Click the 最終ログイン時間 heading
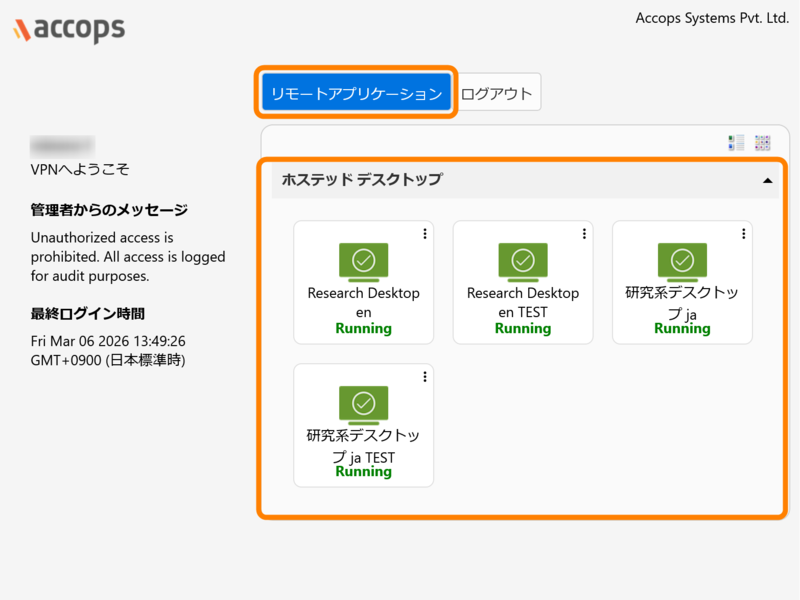 pyautogui.click(x=88, y=314)
